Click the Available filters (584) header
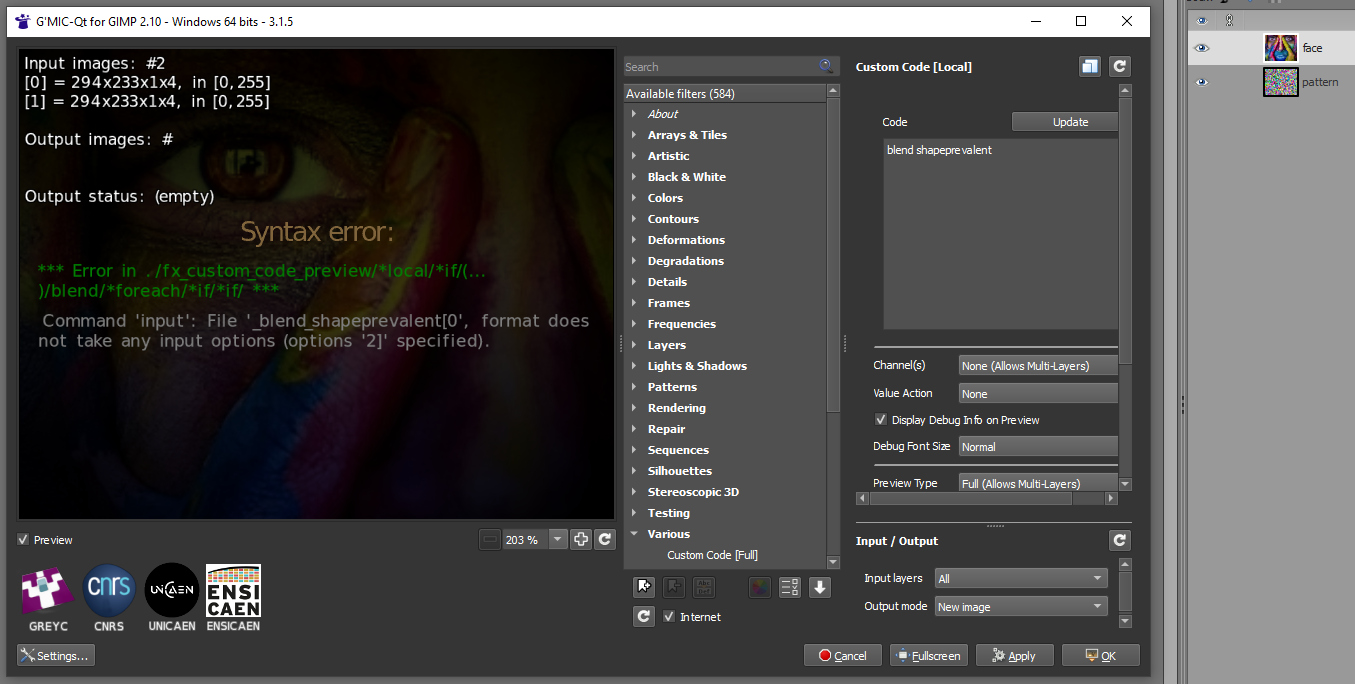 point(725,94)
